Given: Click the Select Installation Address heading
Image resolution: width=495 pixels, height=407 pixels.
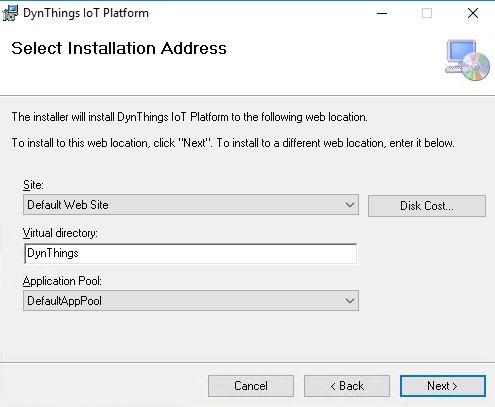Looking at the screenshot, I should (x=119, y=48).
